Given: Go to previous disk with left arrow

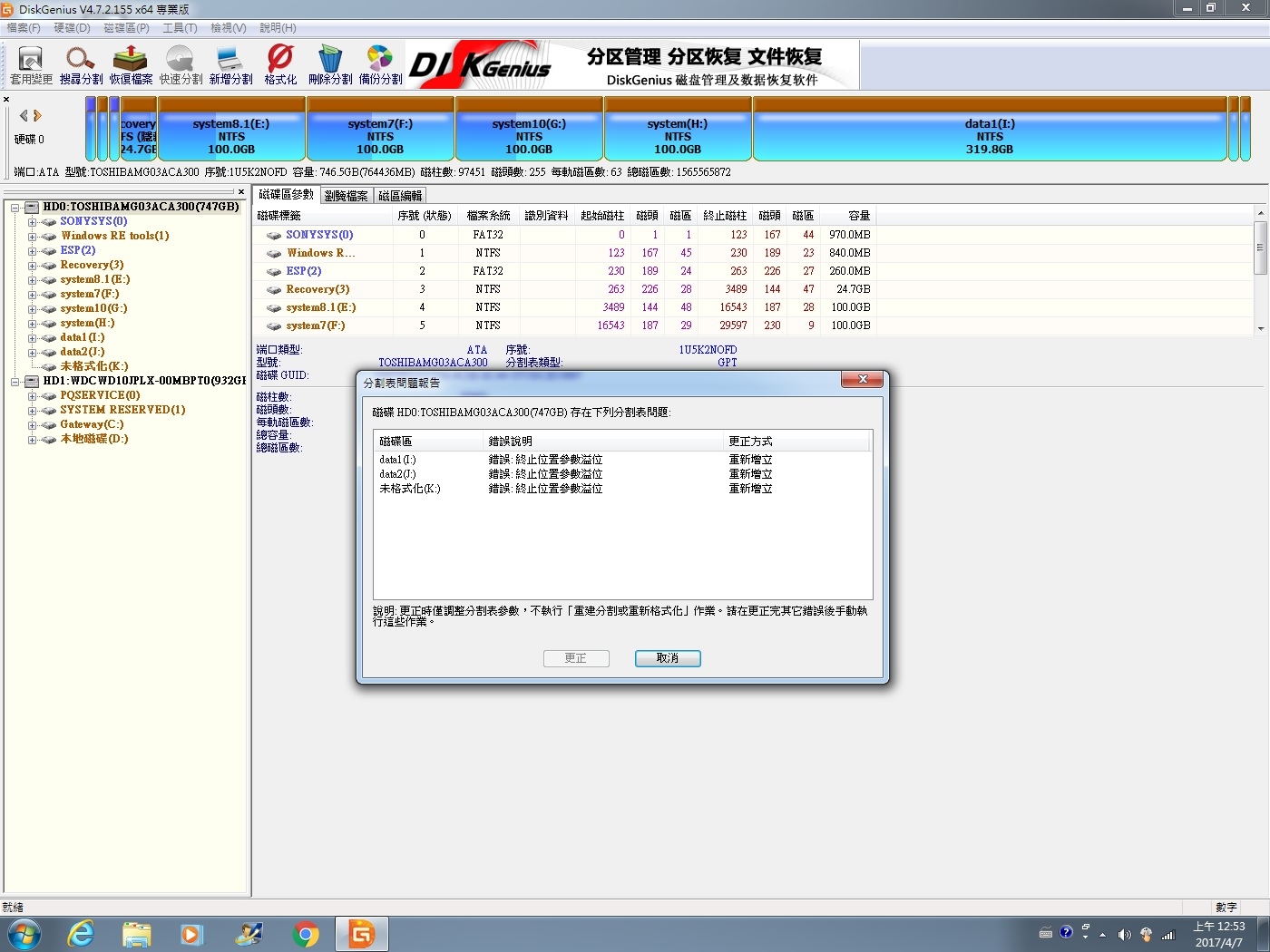Looking at the screenshot, I should [x=24, y=115].
